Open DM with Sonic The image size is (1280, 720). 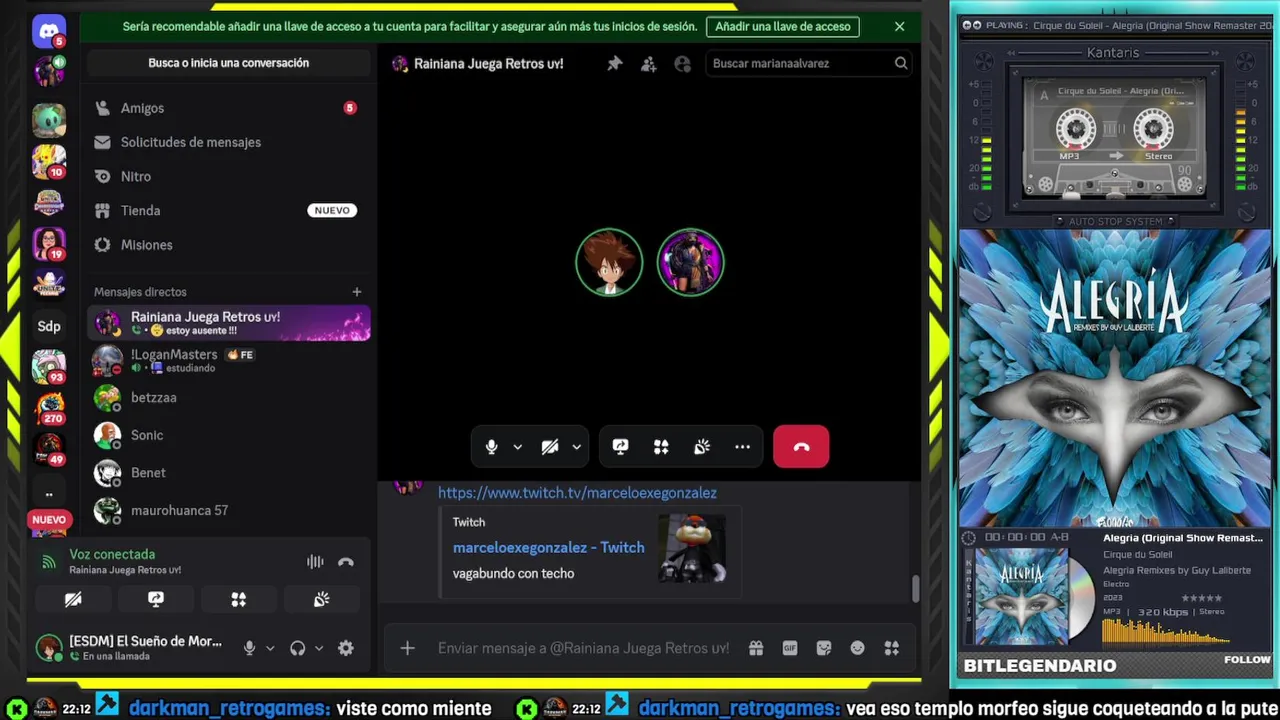click(x=228, y=435)
